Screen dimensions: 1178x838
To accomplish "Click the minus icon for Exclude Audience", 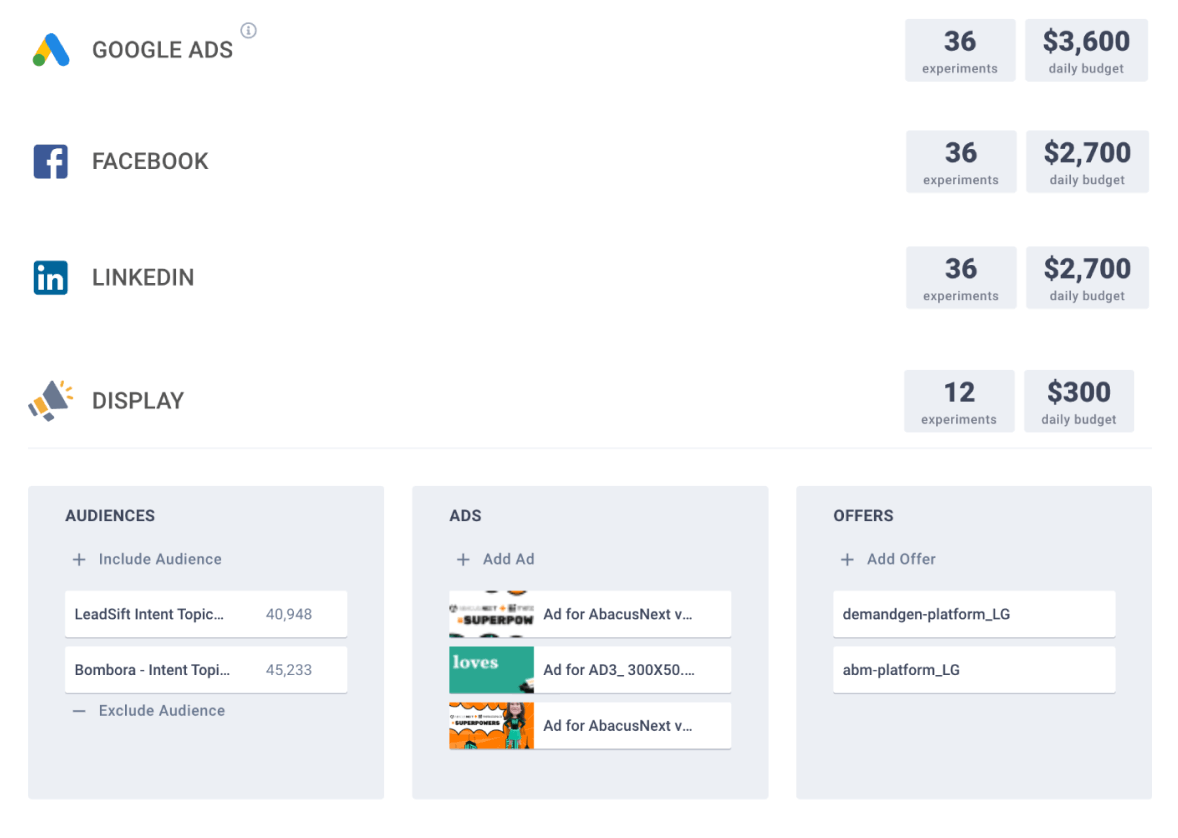I will [x=79, y=711].
